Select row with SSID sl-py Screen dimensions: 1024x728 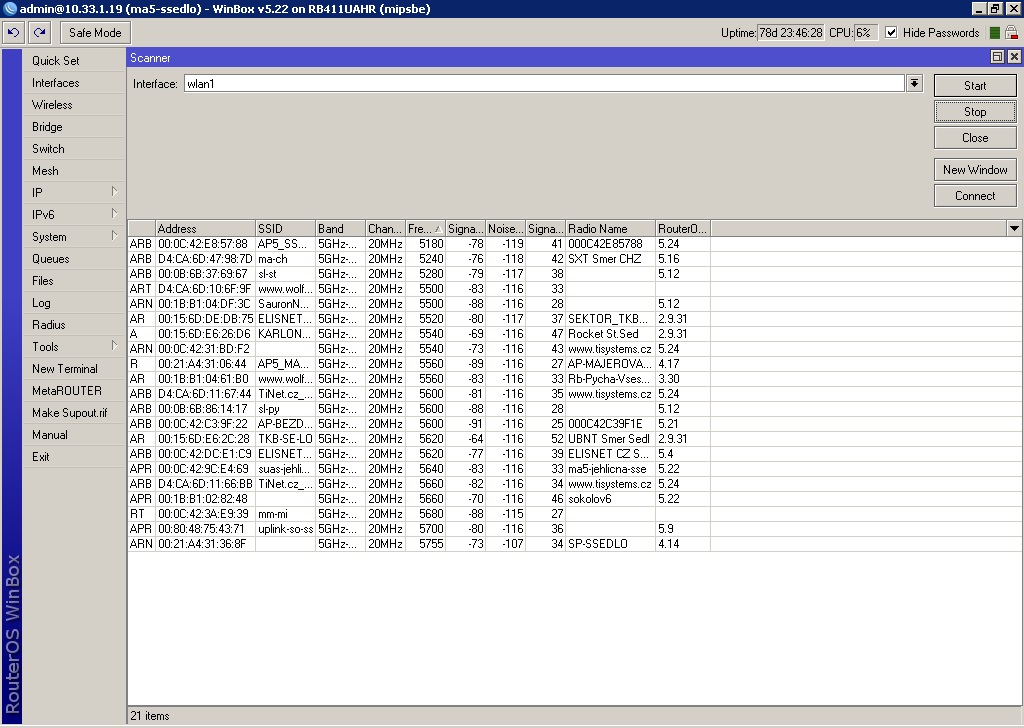pos(575,409)
